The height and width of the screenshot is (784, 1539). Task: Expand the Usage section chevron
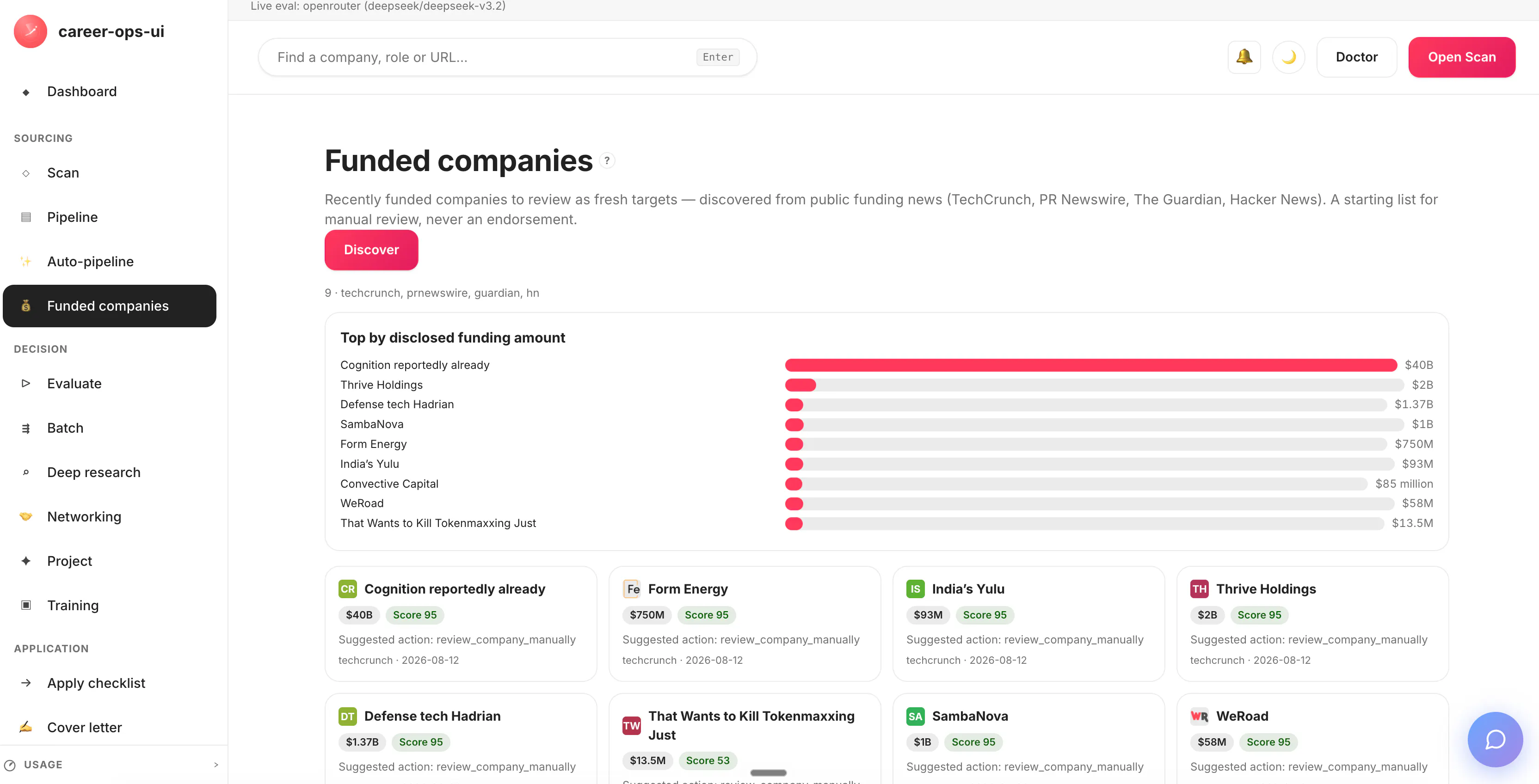[x=215, y=765]
